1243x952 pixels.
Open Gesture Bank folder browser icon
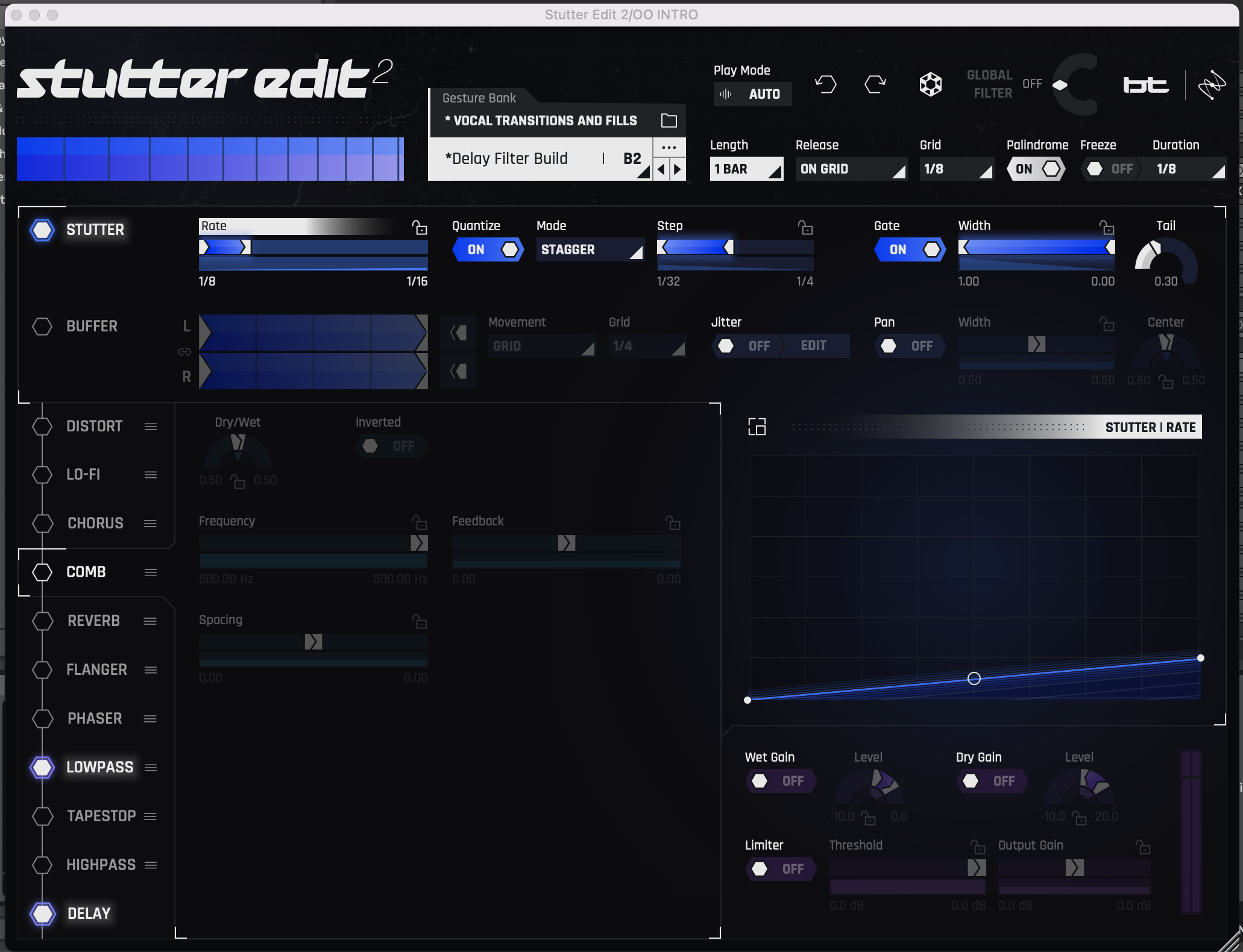[x=669, y=121]
